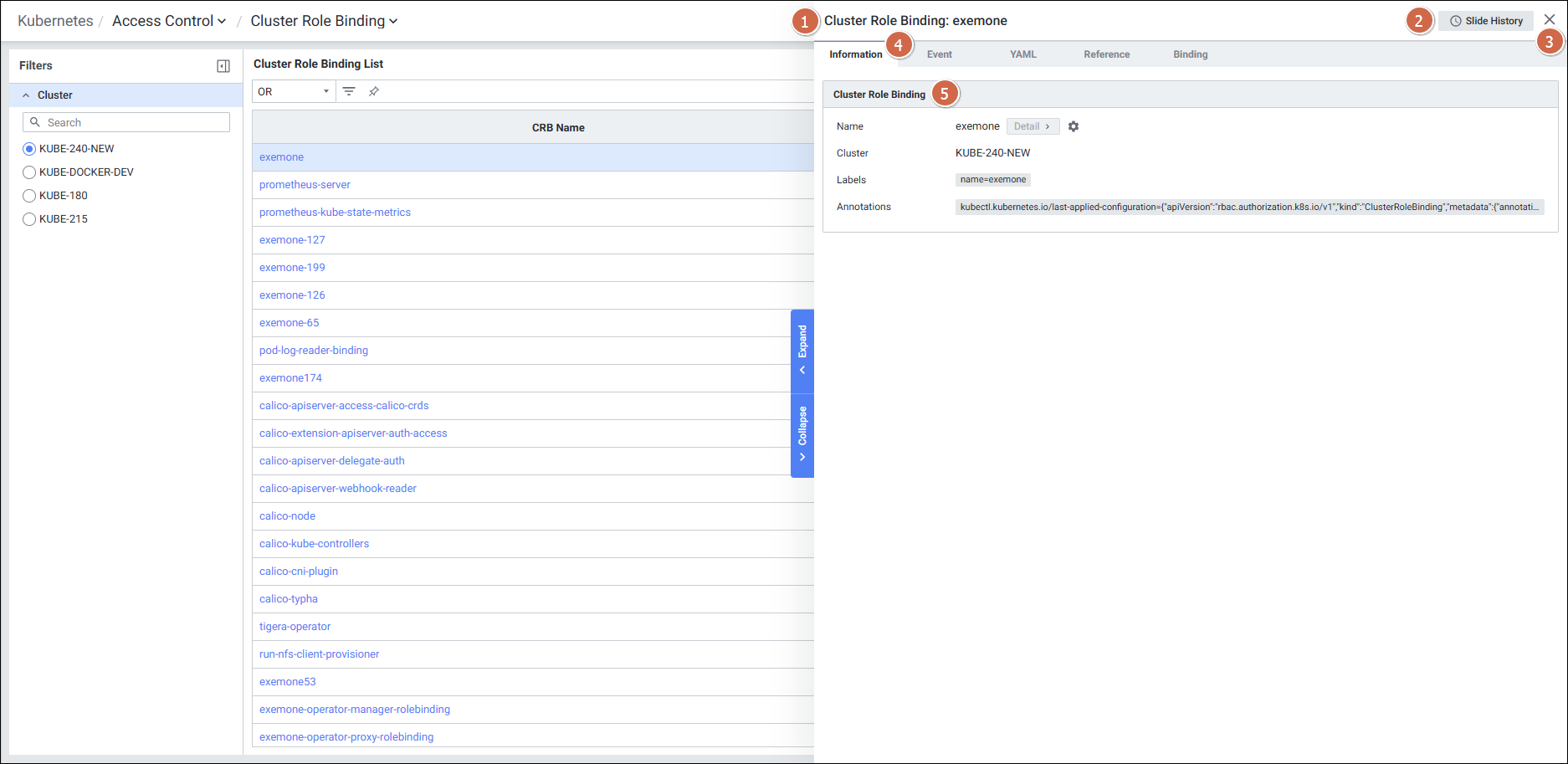Switch to the YAML tab
This screenshot has width=1568, height=764.
pyautogui.click(x=1022, y=54)
